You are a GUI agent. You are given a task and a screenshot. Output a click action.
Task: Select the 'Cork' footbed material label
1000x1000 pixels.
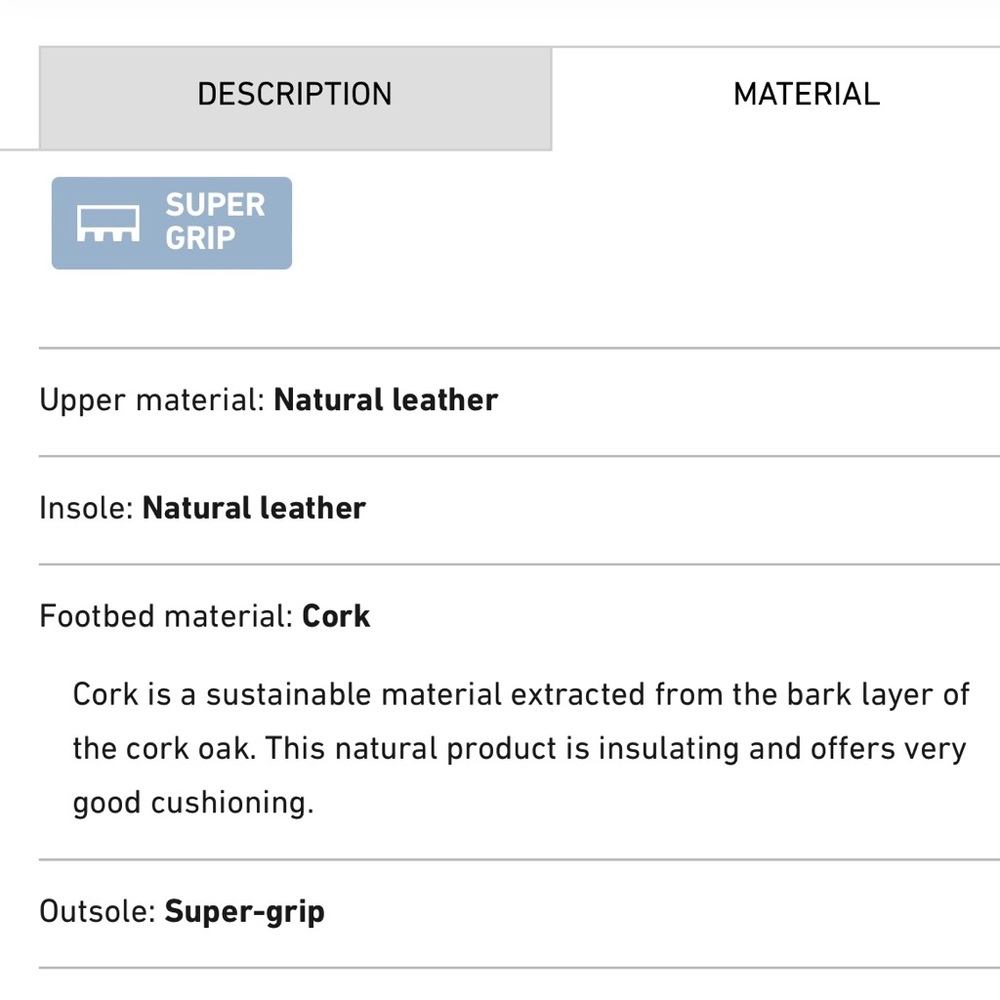(336, 616)
